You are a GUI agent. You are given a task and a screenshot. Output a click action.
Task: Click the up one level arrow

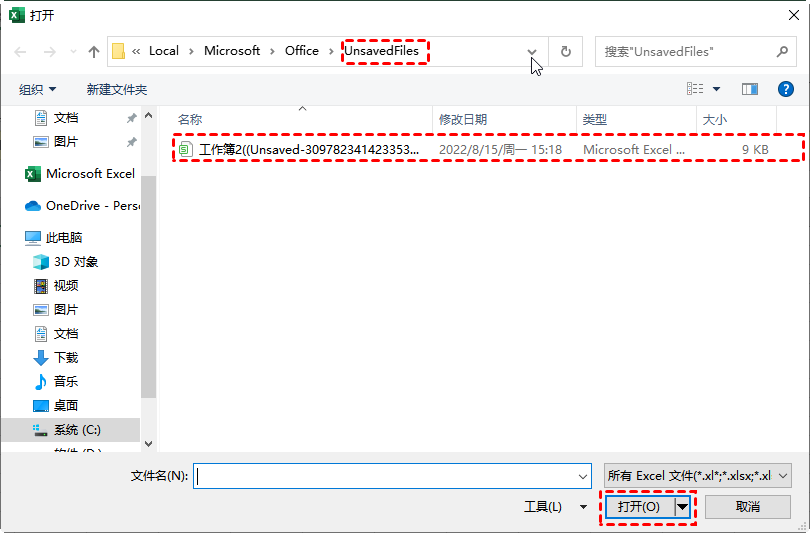[94, 52]
